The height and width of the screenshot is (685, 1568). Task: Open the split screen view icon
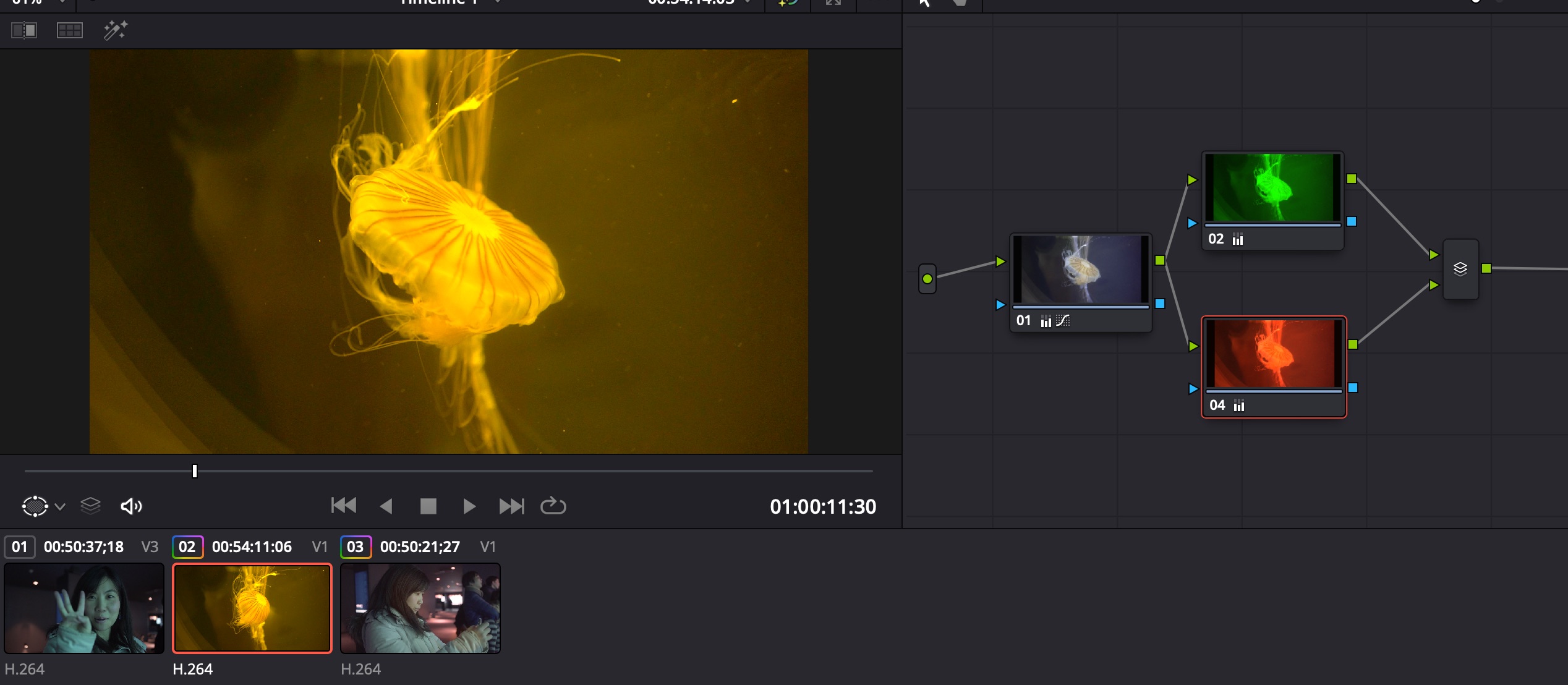tap(69, 30)
